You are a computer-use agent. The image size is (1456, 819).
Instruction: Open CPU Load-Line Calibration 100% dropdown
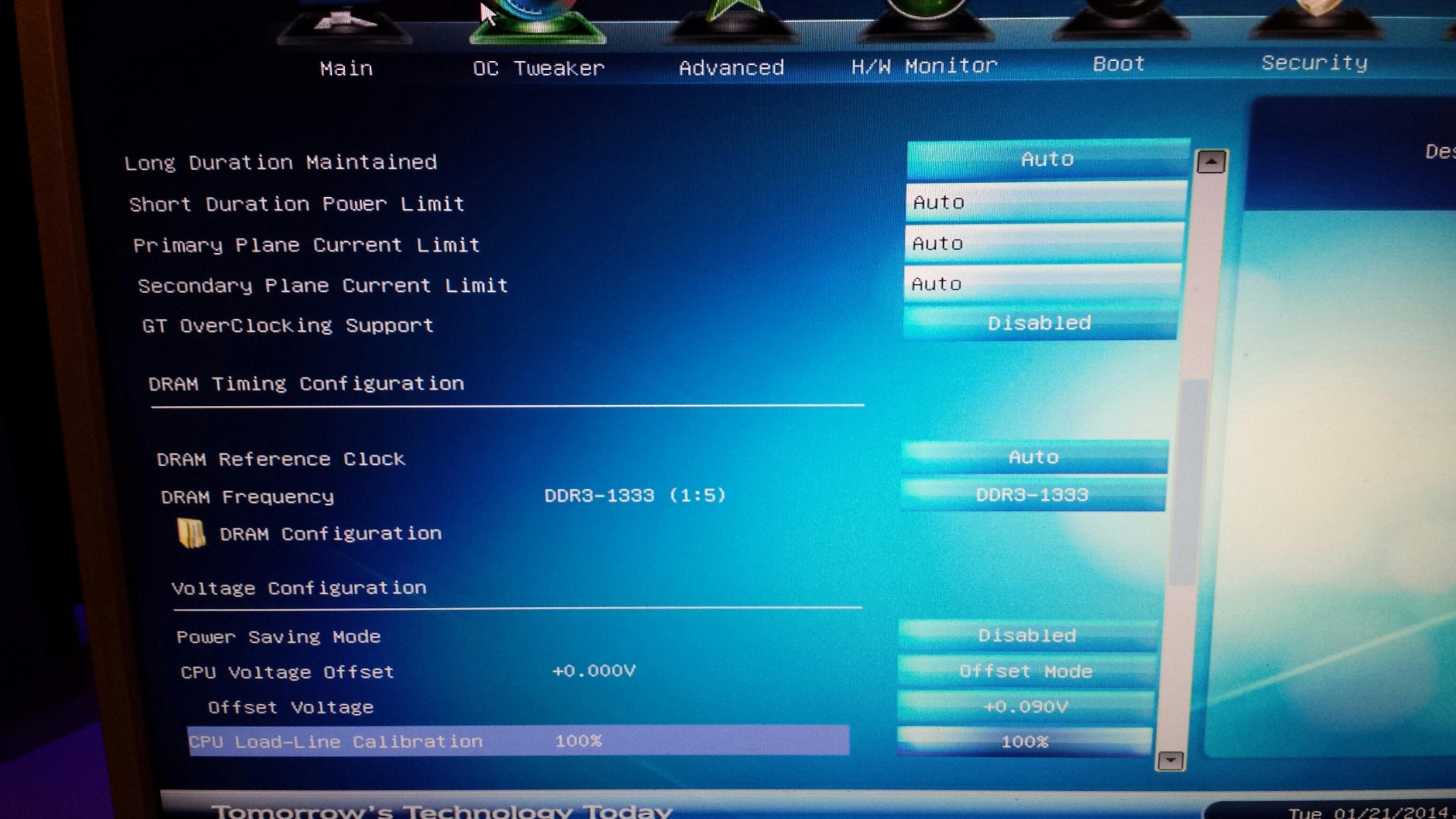point(1024,741)
